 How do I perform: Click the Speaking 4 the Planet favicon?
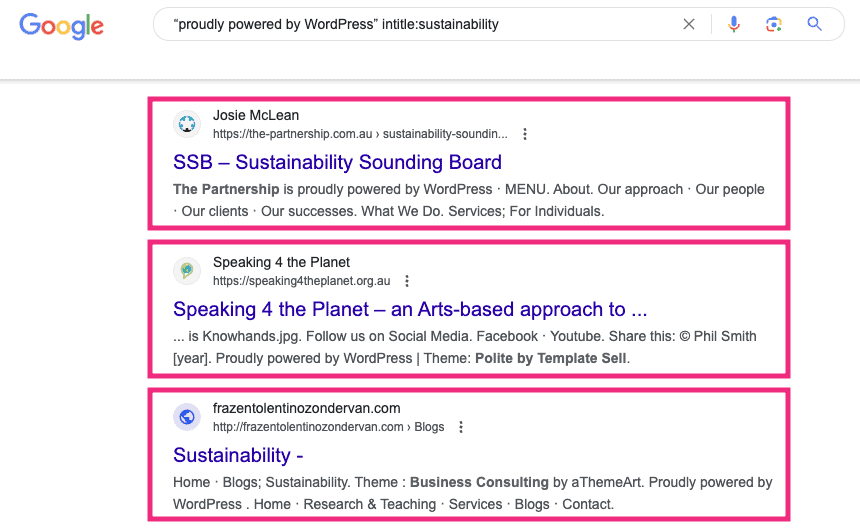point(187,270)
